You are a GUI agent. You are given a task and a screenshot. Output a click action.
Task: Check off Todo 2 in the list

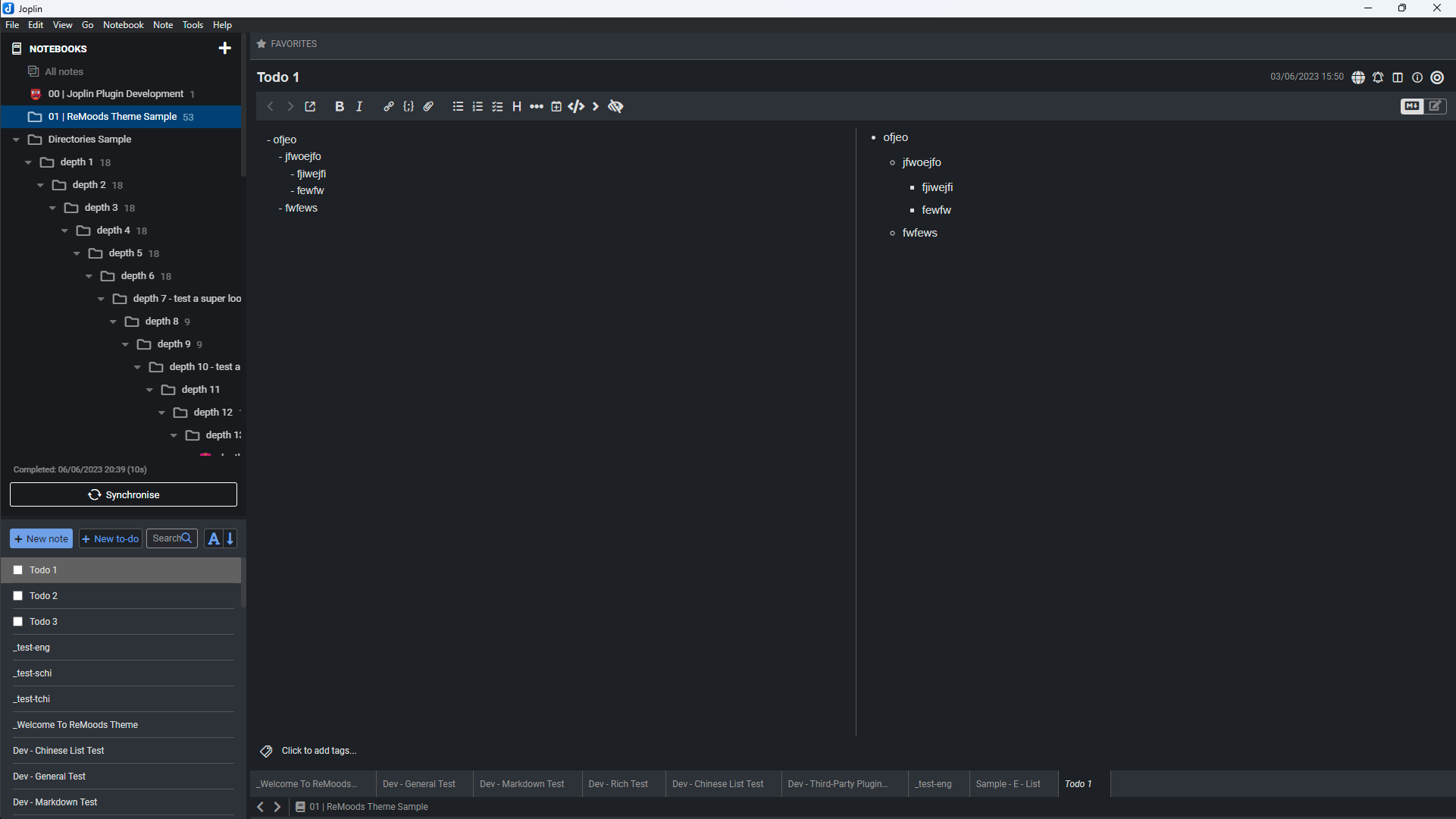point(17,595)
